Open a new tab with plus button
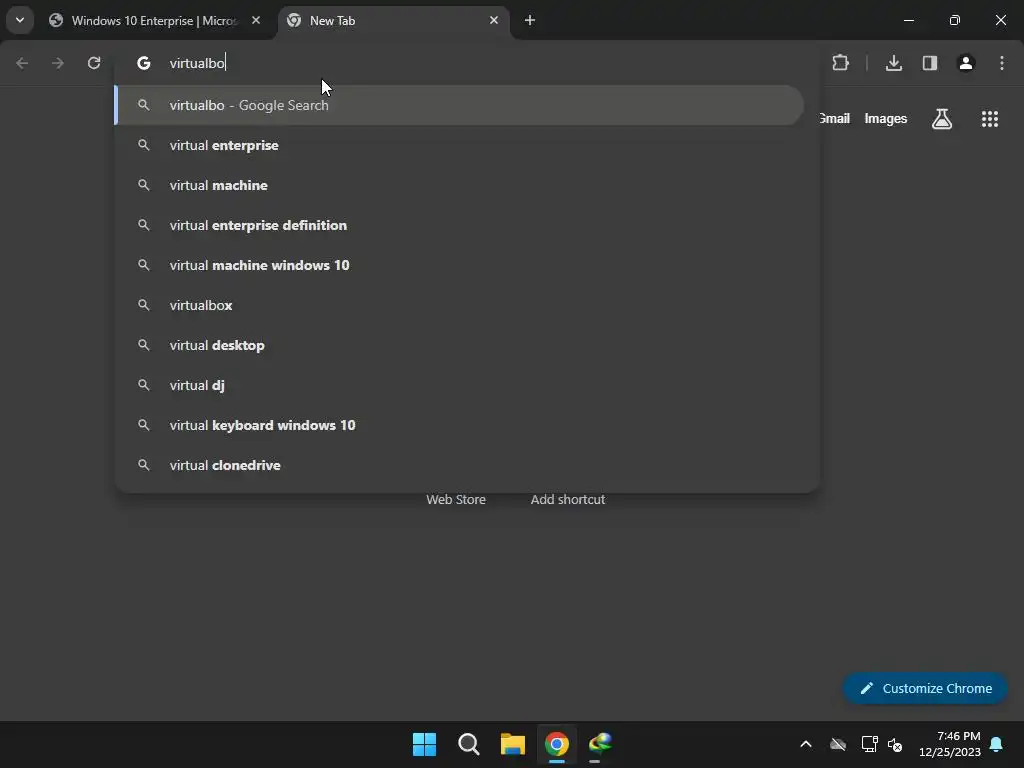 tap(530, 20)
